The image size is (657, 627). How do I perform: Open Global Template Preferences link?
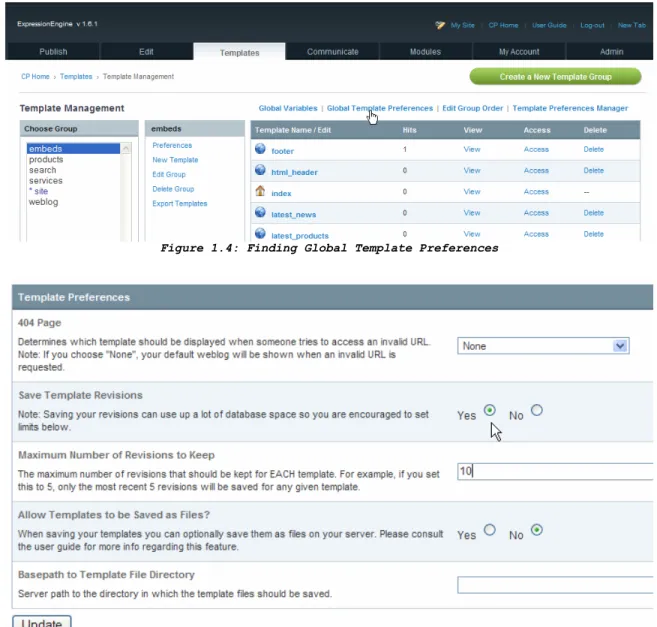click(380, 108)
